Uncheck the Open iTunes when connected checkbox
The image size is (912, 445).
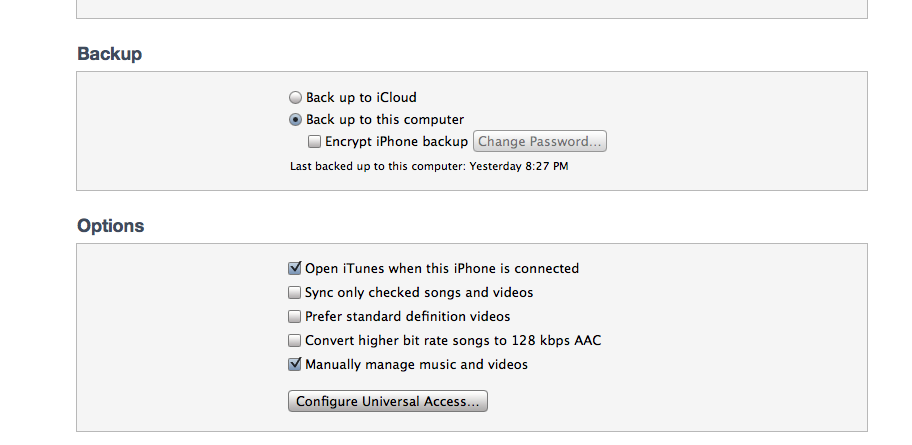point(295,268)
